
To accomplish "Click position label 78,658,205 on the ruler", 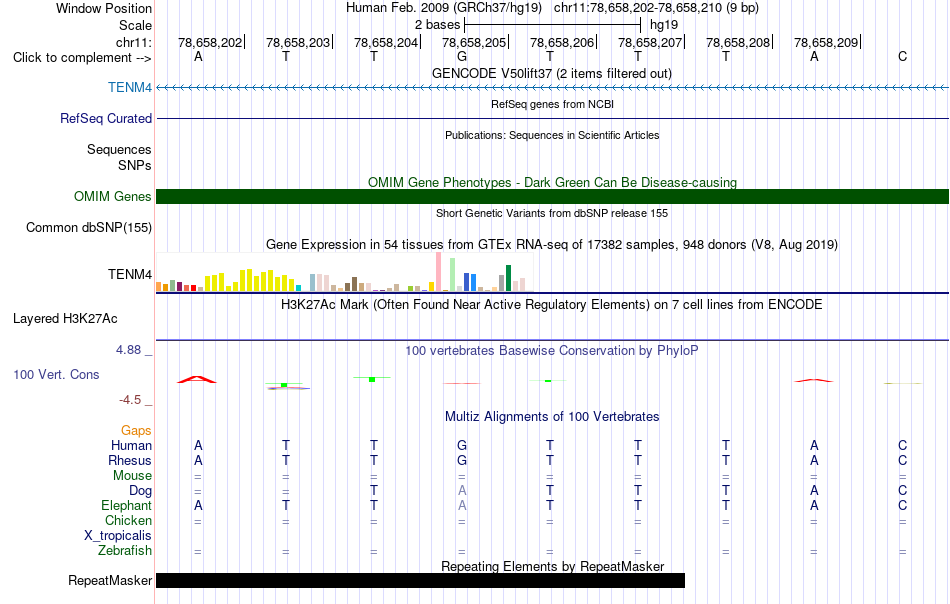I will pos(474,42).
